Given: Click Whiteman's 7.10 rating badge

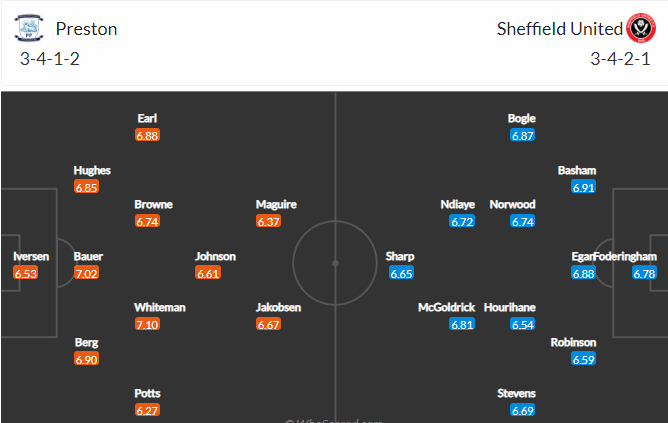Looking at the screenshot, I should point(147,324).
